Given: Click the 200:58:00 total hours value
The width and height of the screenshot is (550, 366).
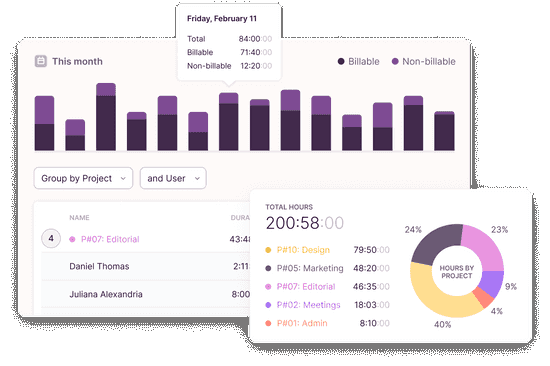Looking at the screenshot, I should click(304, 223).
